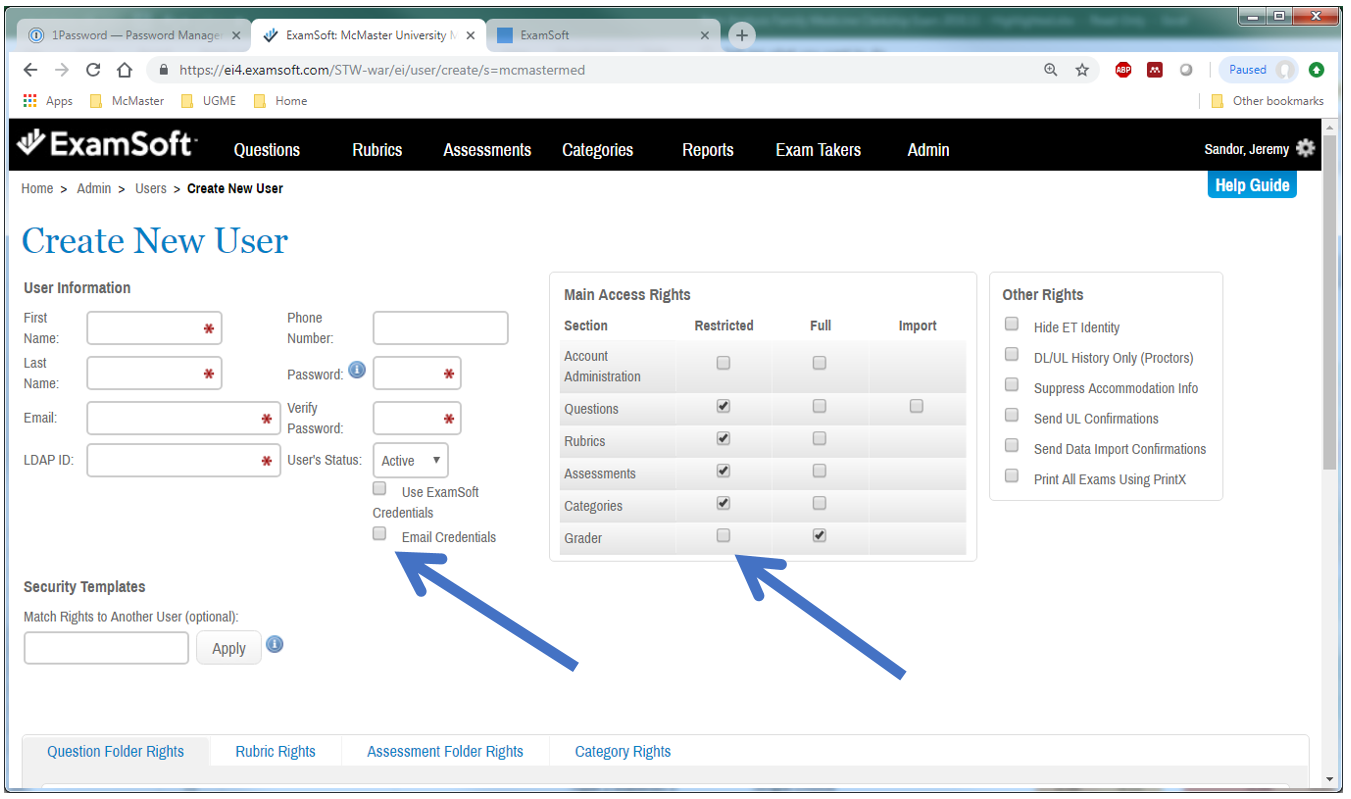
Task: Uncheck Restricted for Questions
Action: 723,406
